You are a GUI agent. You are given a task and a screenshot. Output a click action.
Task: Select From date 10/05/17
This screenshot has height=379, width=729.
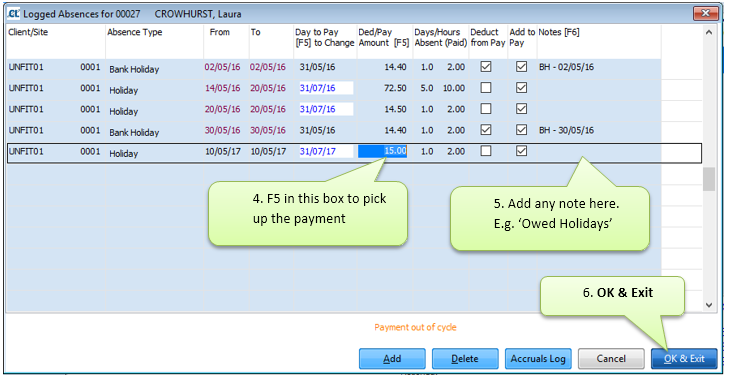click(x=222, y=151)
